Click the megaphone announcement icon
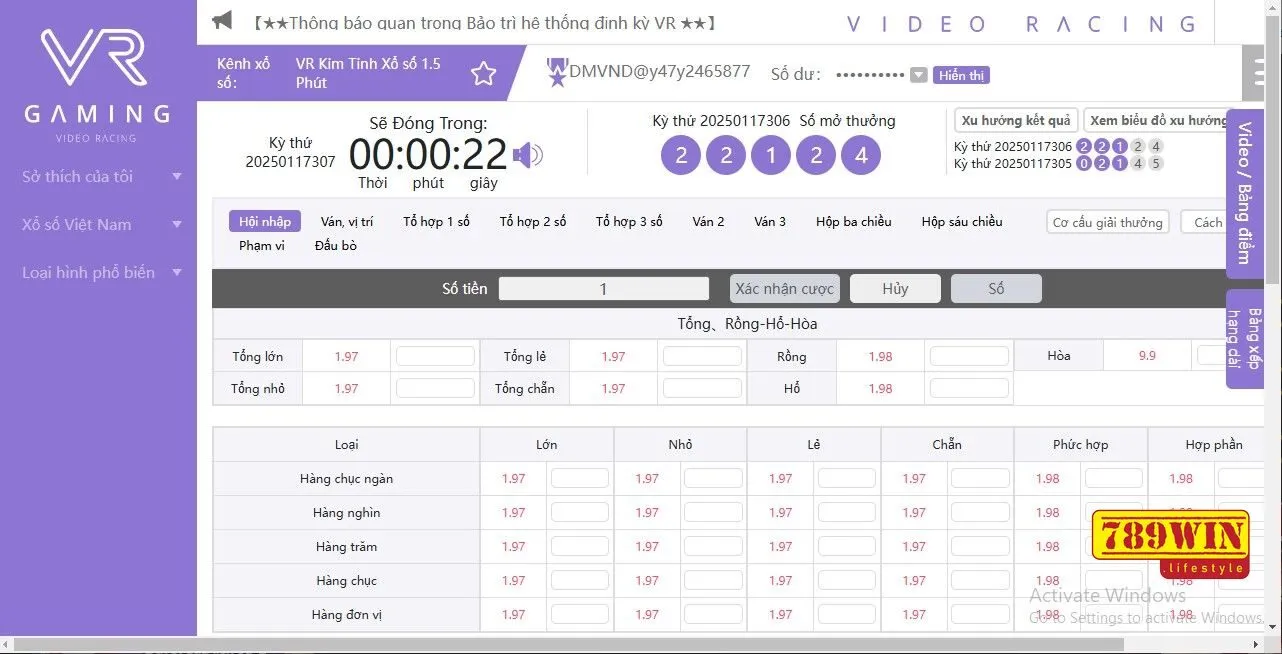The image size is (1282, 654). tap(221, 19)
